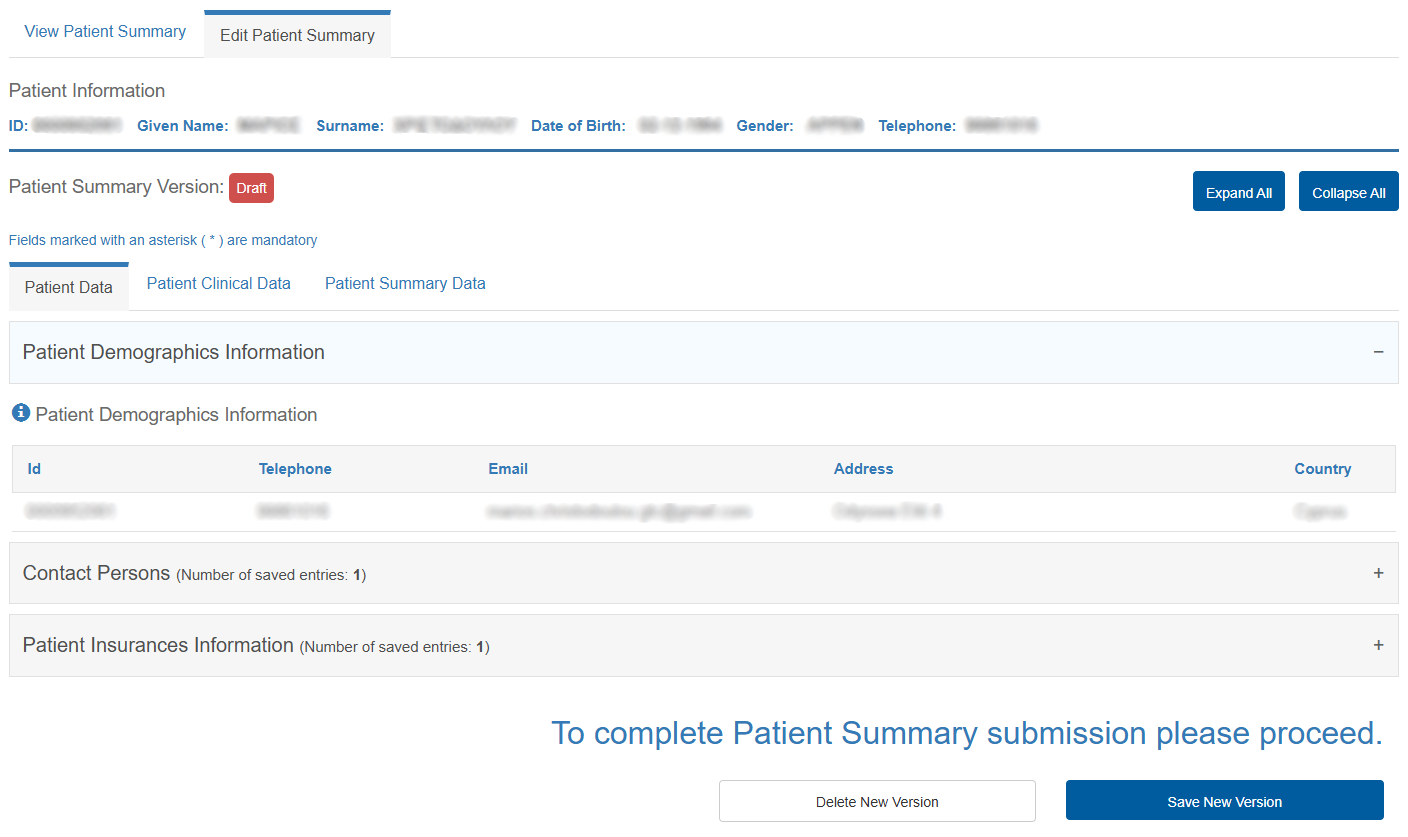
Task: Click the plus icon on Contact Persons
Action: [1378, 573]
